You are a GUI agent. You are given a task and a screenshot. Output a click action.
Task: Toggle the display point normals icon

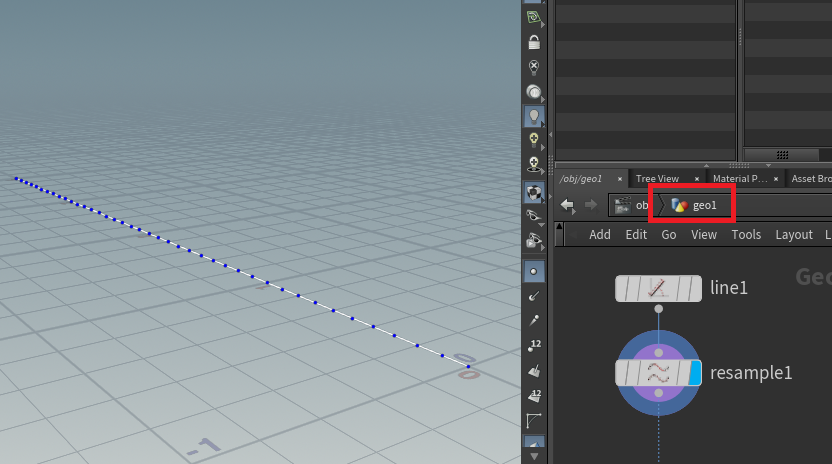[534, 296]
